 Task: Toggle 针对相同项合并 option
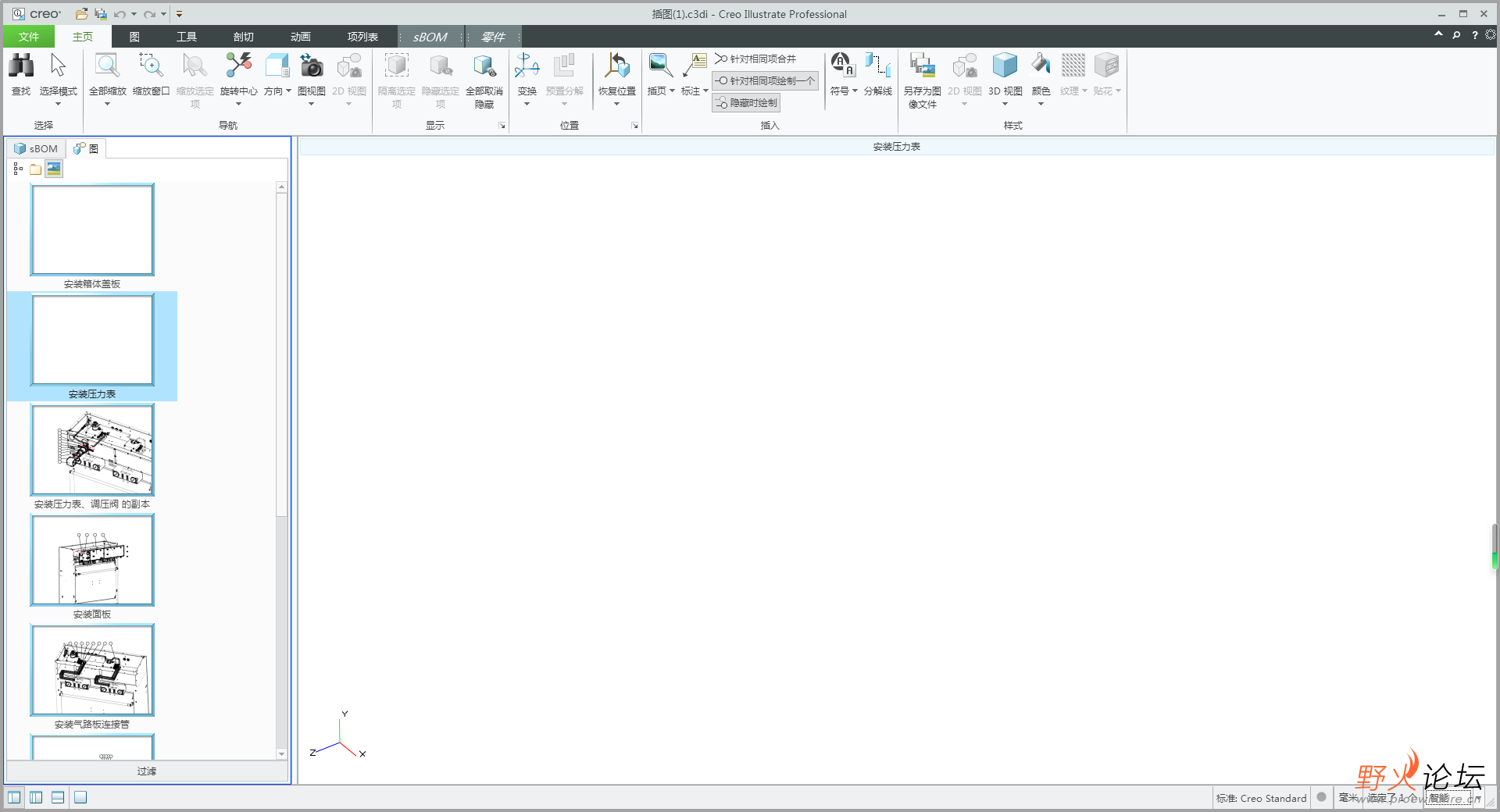pos(755,59)
